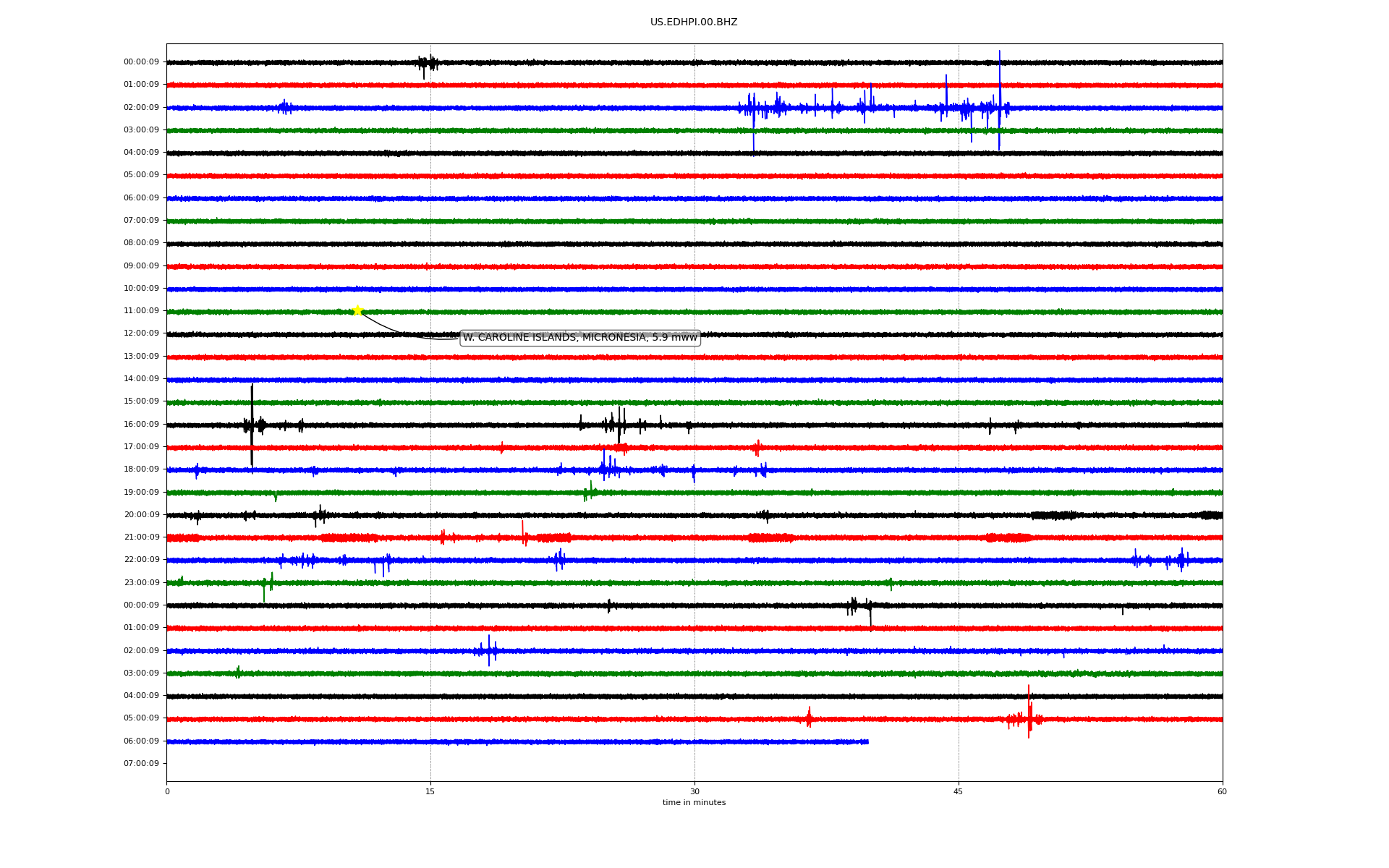Viewport: 1389px width, 868px height.
Task: Click the W. Caroline Islands annotation label
Action: 579,338
